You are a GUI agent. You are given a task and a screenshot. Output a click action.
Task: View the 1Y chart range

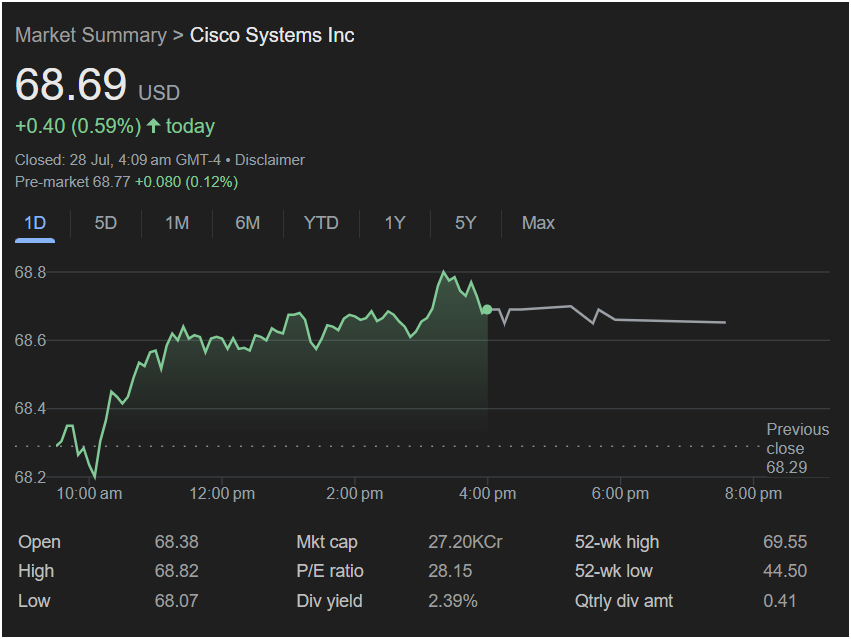point(395,223)
